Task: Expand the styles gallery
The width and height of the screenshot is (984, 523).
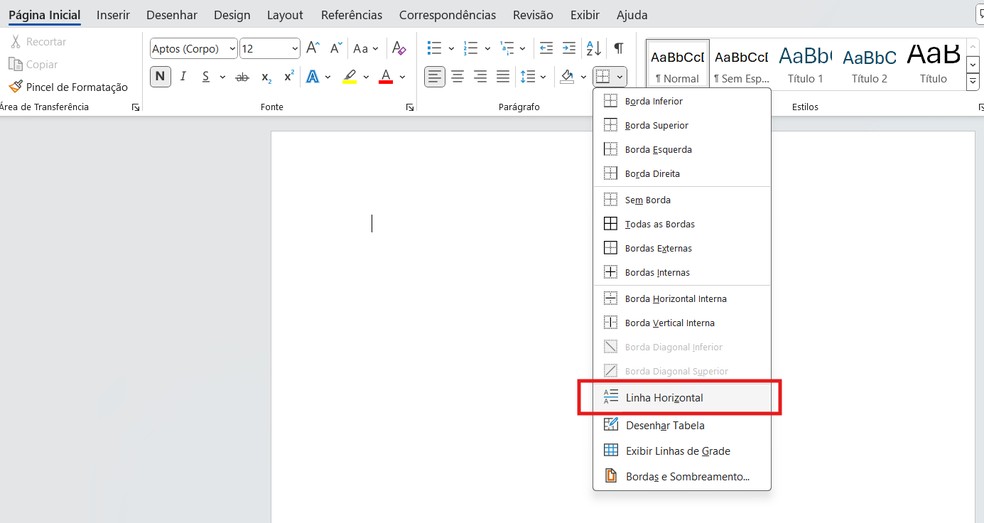Action: [x=973, y=81]
